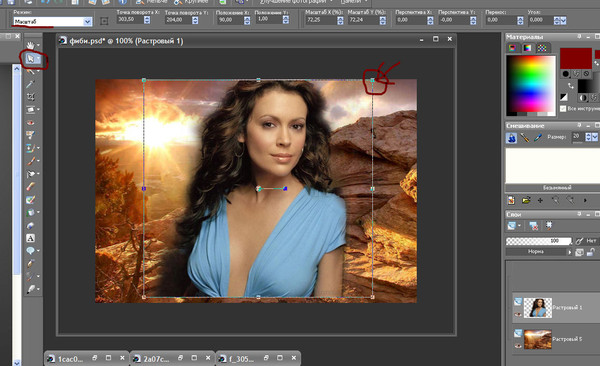Click the Position Y stepper arrows
This screenshot has width=600, height=366.
(x=285, y=19)
